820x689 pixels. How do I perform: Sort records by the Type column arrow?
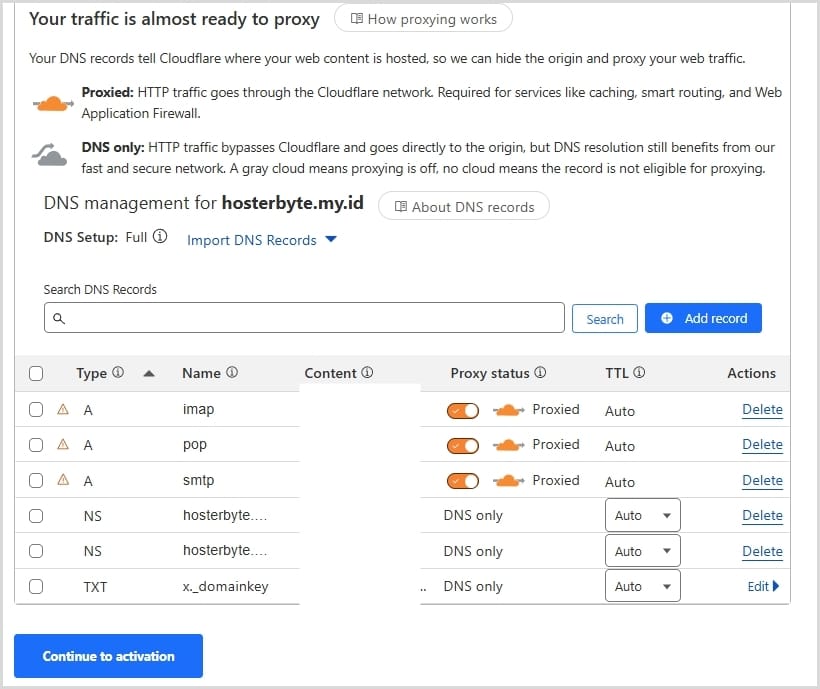click(149, 373)
